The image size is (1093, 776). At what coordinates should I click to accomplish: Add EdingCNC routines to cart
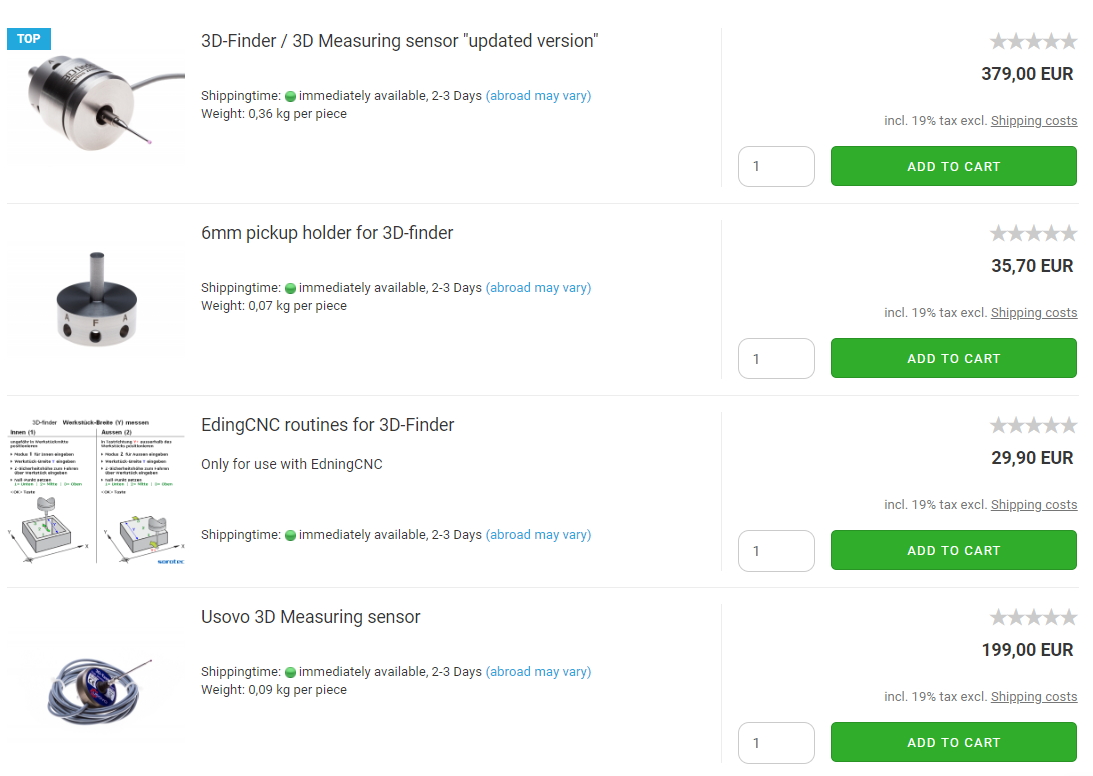[x=953, y=551]
